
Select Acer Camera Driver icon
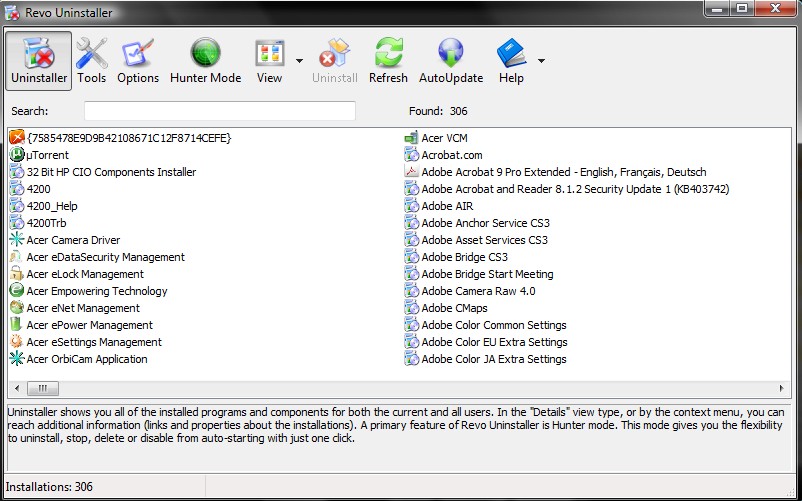tap(17, 239)
